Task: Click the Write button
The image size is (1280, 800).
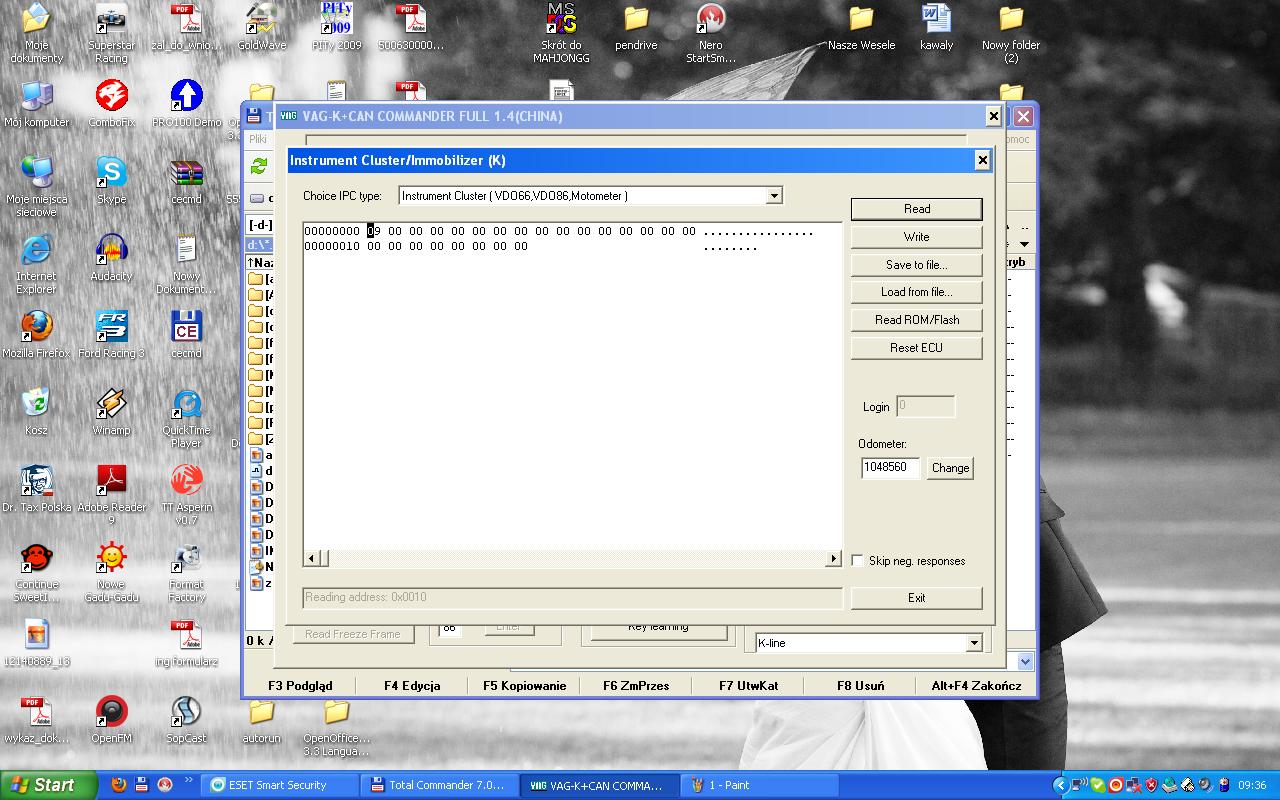Action: 917,237
